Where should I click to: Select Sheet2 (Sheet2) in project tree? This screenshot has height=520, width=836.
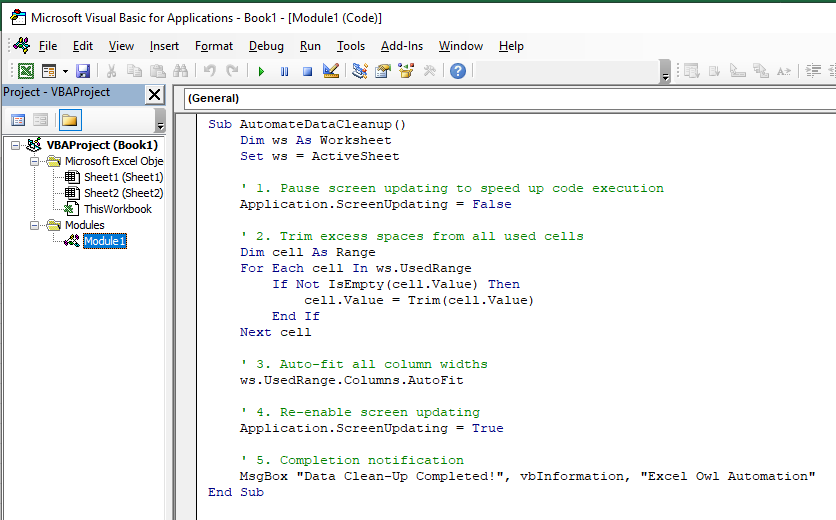[x=124, y=193]
